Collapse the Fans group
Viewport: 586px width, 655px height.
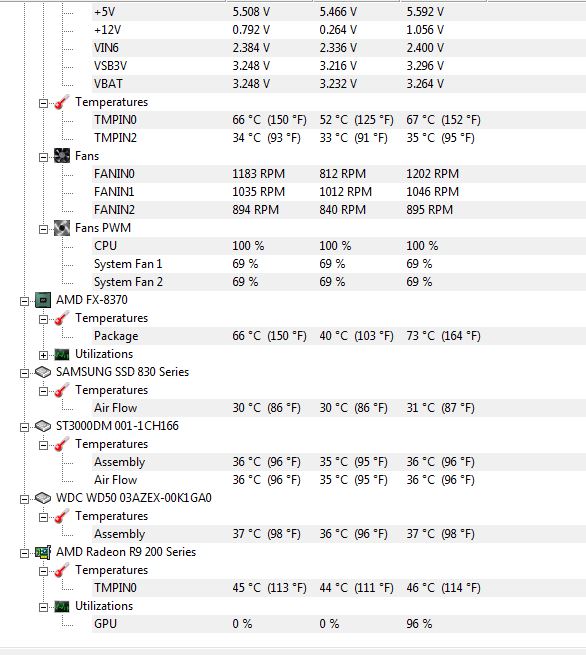pyautogui.click(x=43, y=157)
